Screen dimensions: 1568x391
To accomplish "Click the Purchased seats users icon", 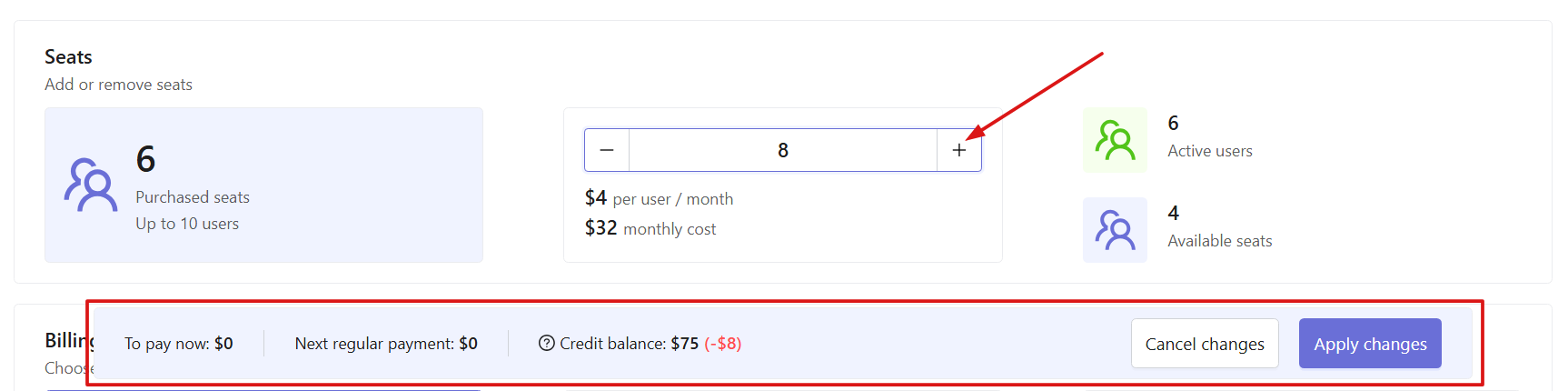I will [90, 185].
